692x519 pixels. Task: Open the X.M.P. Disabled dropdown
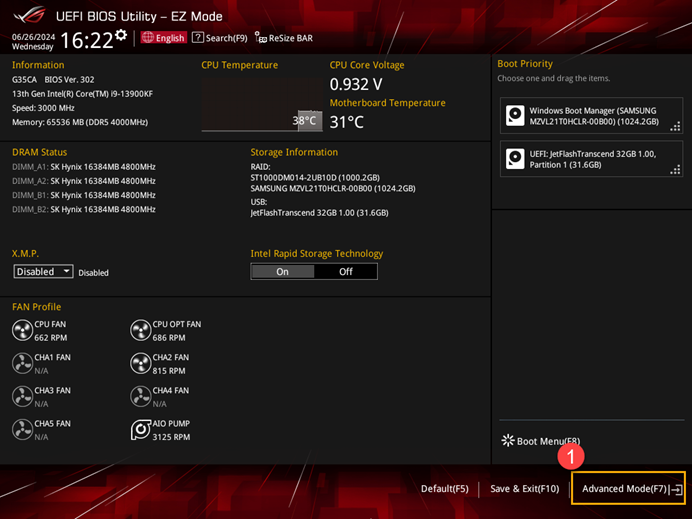pyautogui.click(x=43, y=271)
